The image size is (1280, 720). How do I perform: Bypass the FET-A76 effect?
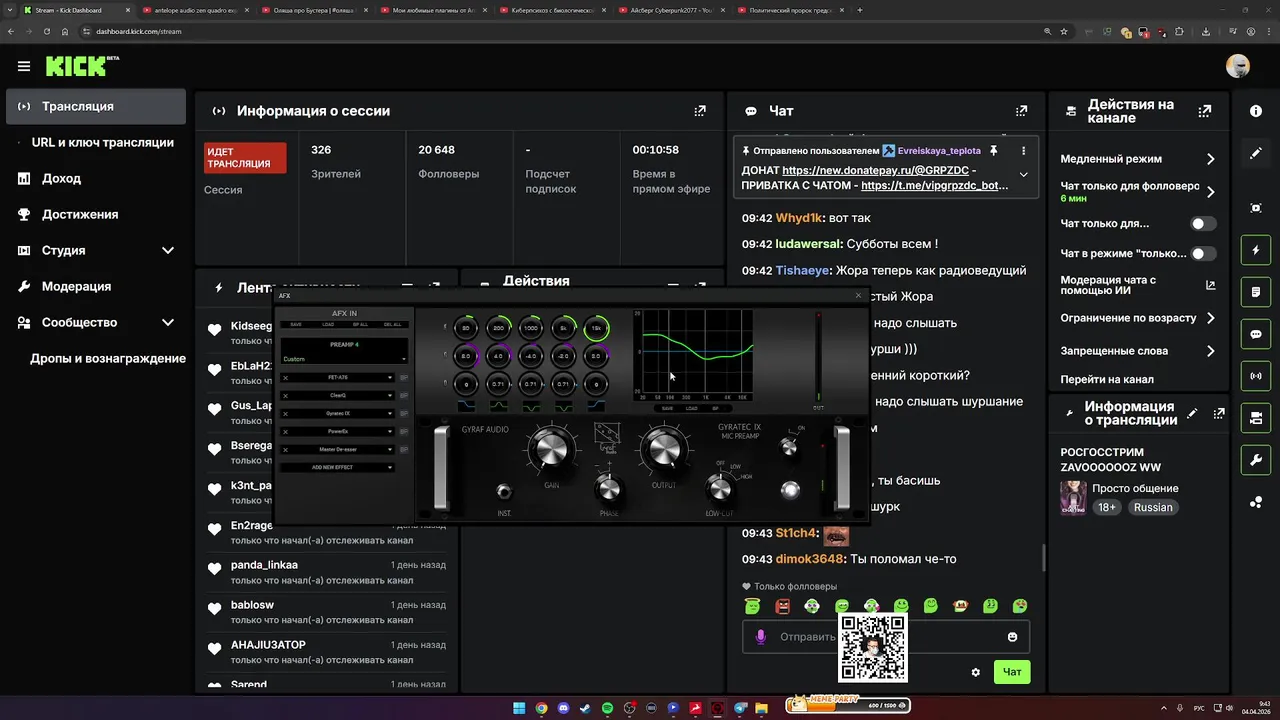coord(404,378)
